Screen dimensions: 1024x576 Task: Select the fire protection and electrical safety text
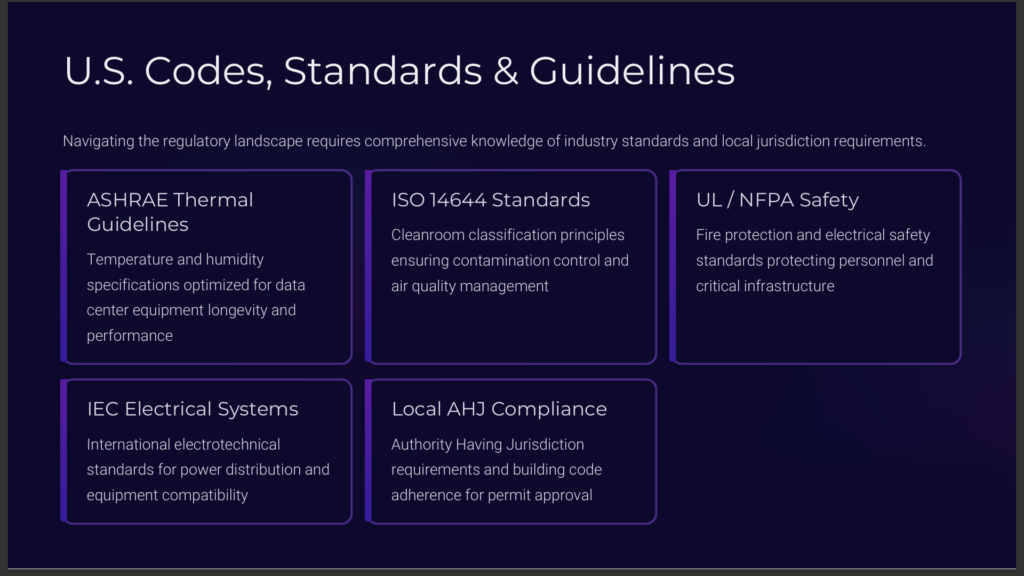coord(814,260)
